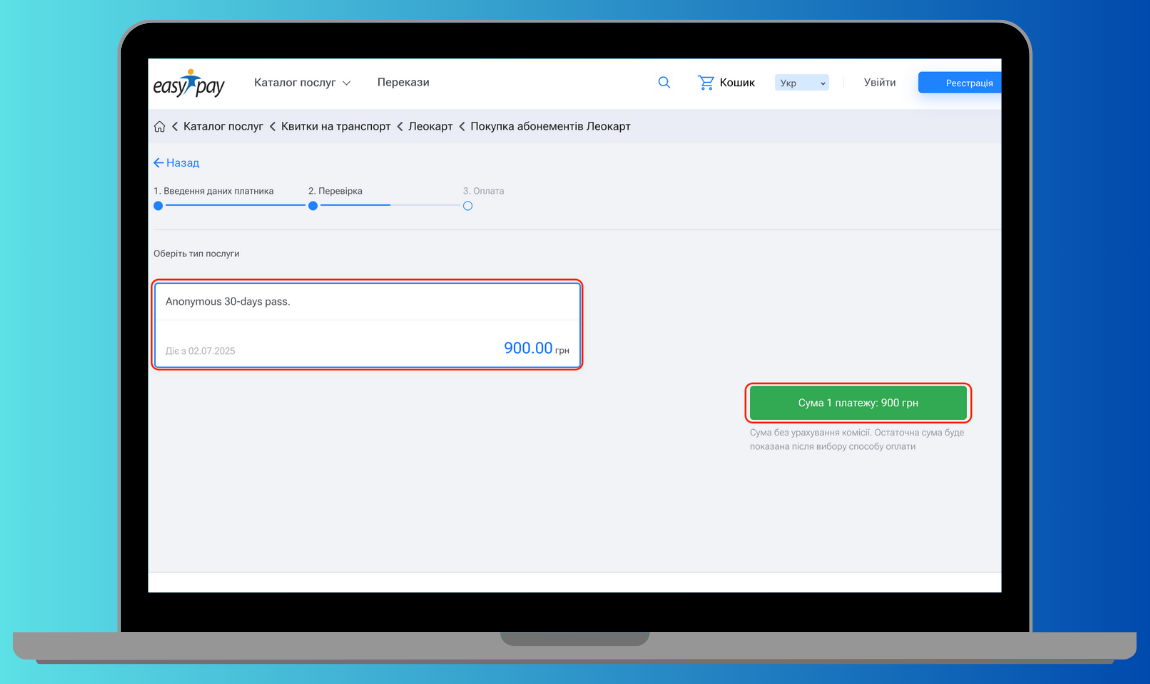The image size is (1150, 684).
Task: Open Квитки на транспорт breadcrumb
Action: pos(336,126)
